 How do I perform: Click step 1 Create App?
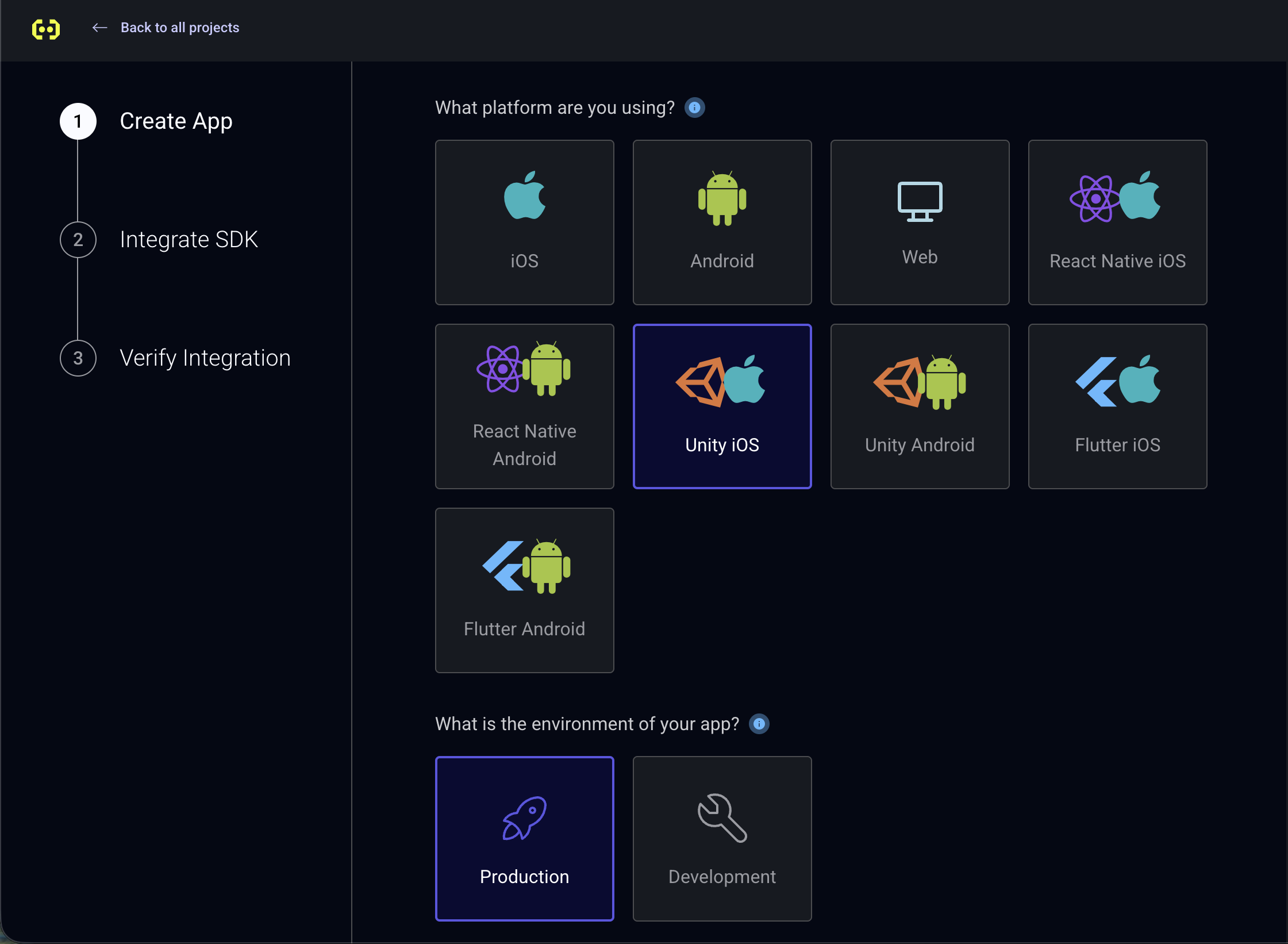coord(176,121)
